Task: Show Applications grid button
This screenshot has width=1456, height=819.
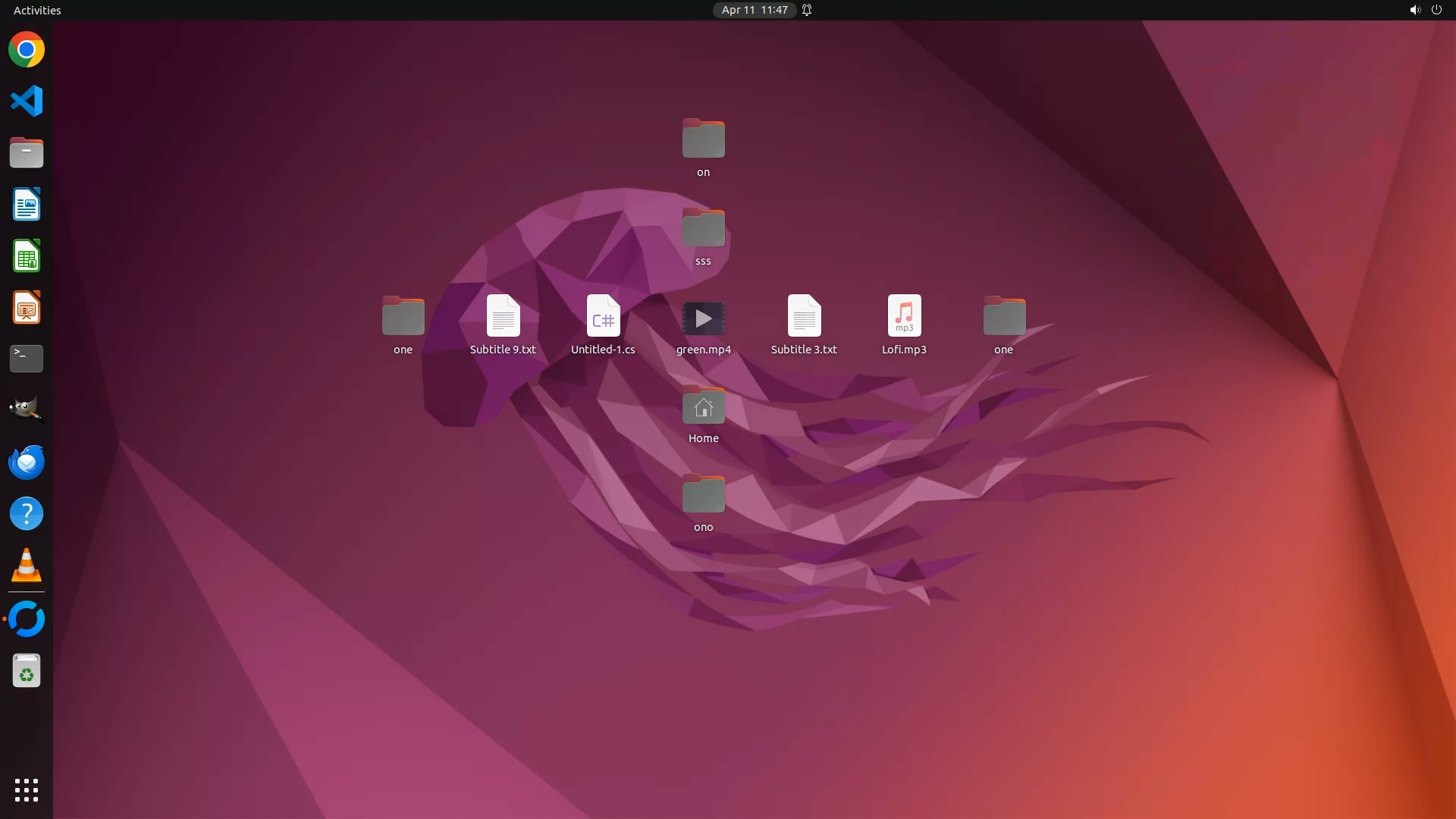Action: tap(27, 789)
